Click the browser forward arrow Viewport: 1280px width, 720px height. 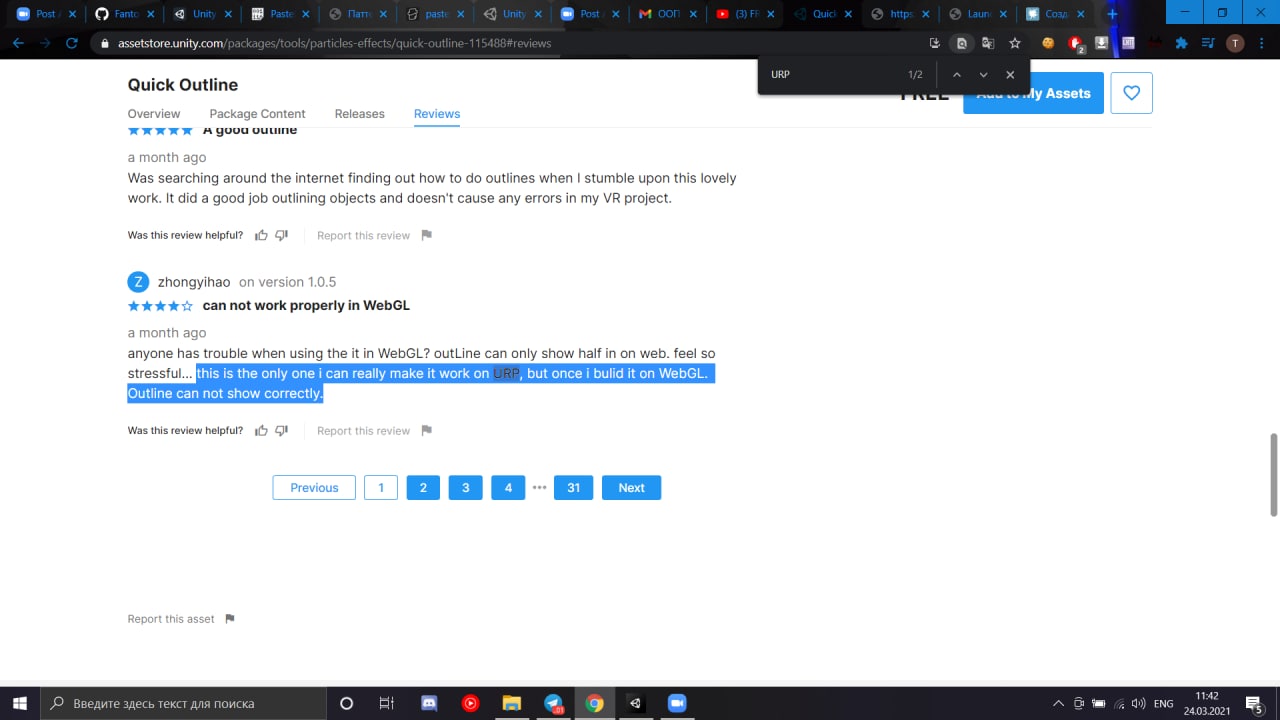tap(45, 43)
